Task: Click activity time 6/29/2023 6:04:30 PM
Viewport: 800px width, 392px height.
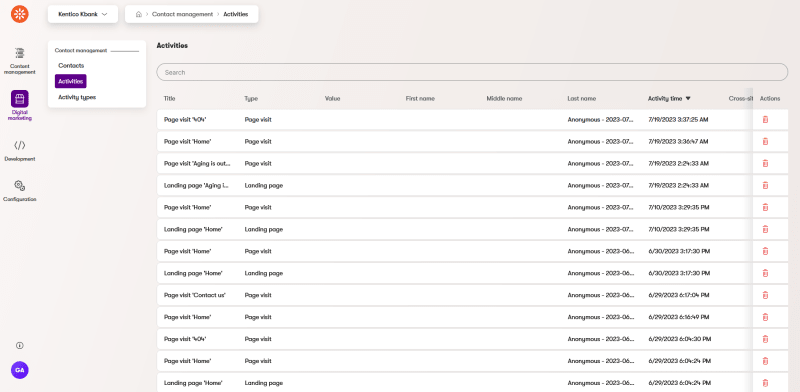Action: pos(679,339)
